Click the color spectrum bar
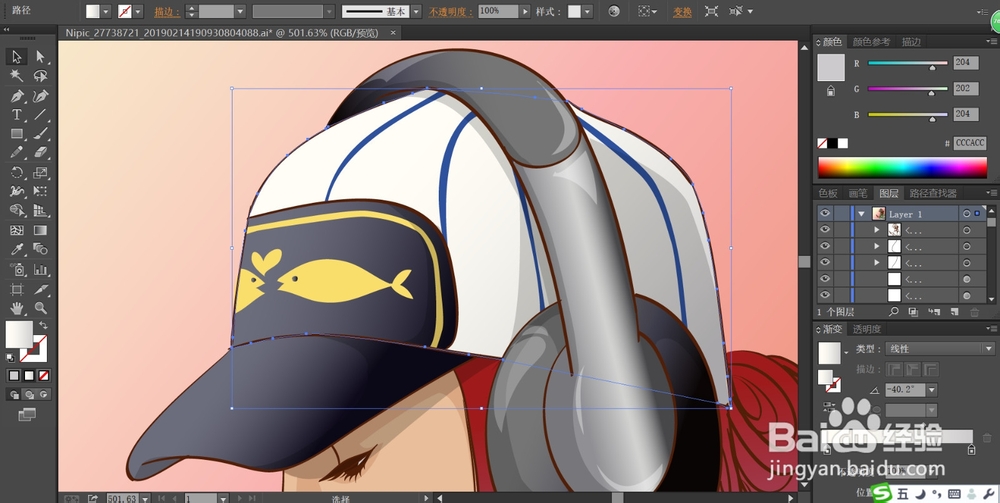Image resolution: width=1000 pixels, height=503 pixels. pos(902,167)
